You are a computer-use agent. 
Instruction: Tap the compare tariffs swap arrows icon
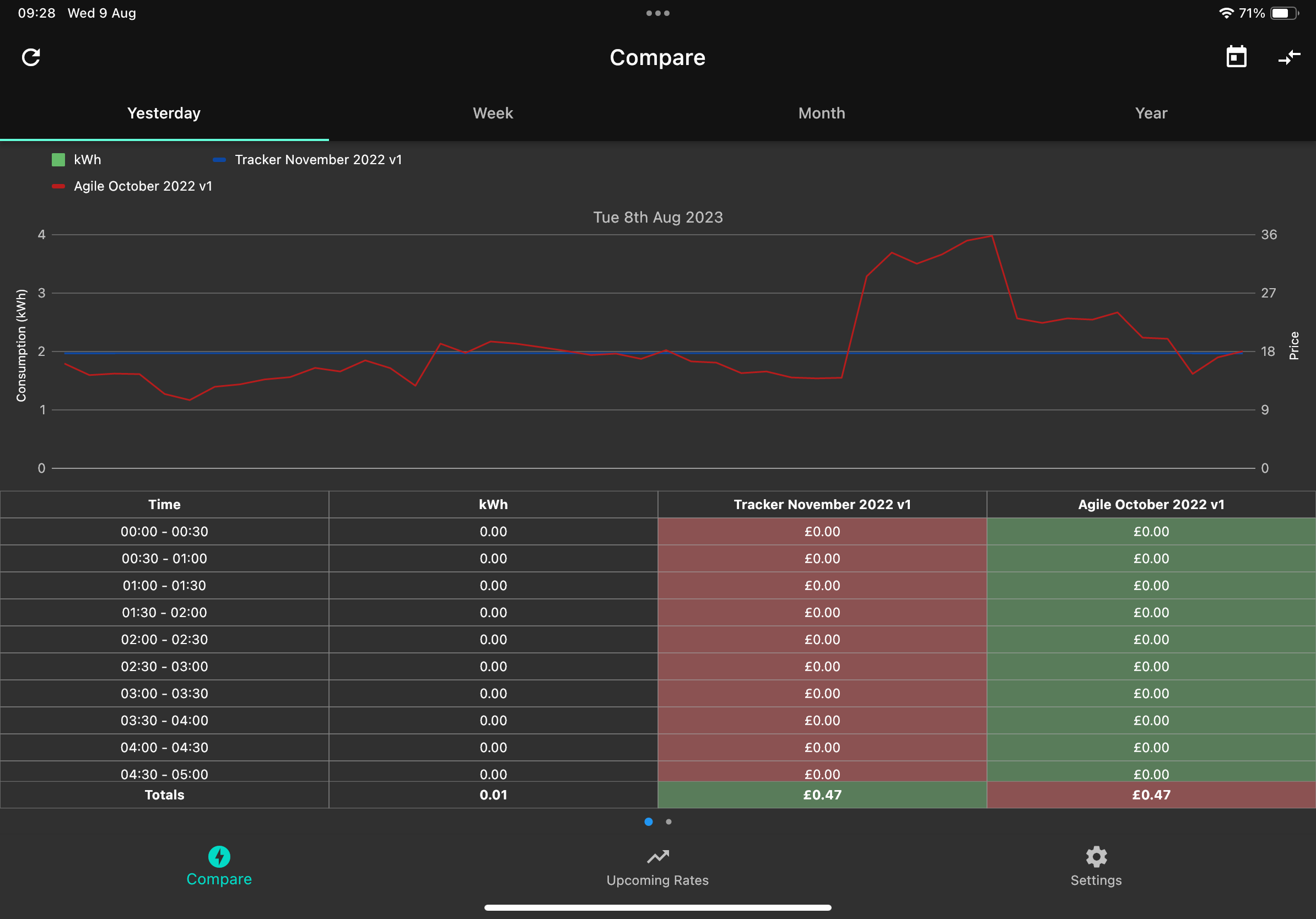pos(1288,57)
